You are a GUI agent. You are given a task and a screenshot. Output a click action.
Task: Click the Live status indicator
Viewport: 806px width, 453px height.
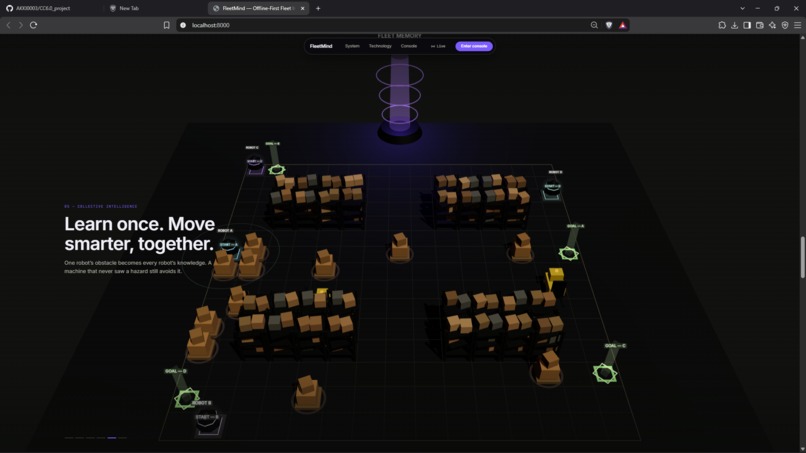438,46
